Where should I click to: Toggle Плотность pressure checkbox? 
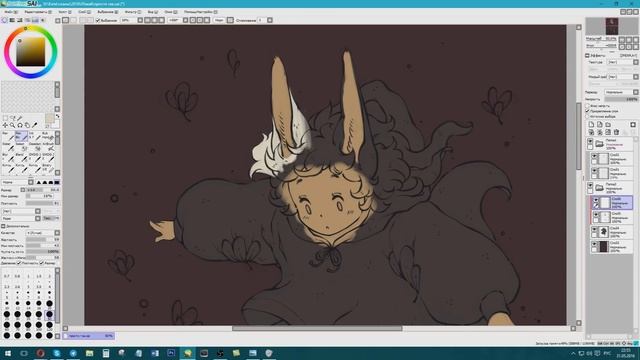(x=19, y=263)
